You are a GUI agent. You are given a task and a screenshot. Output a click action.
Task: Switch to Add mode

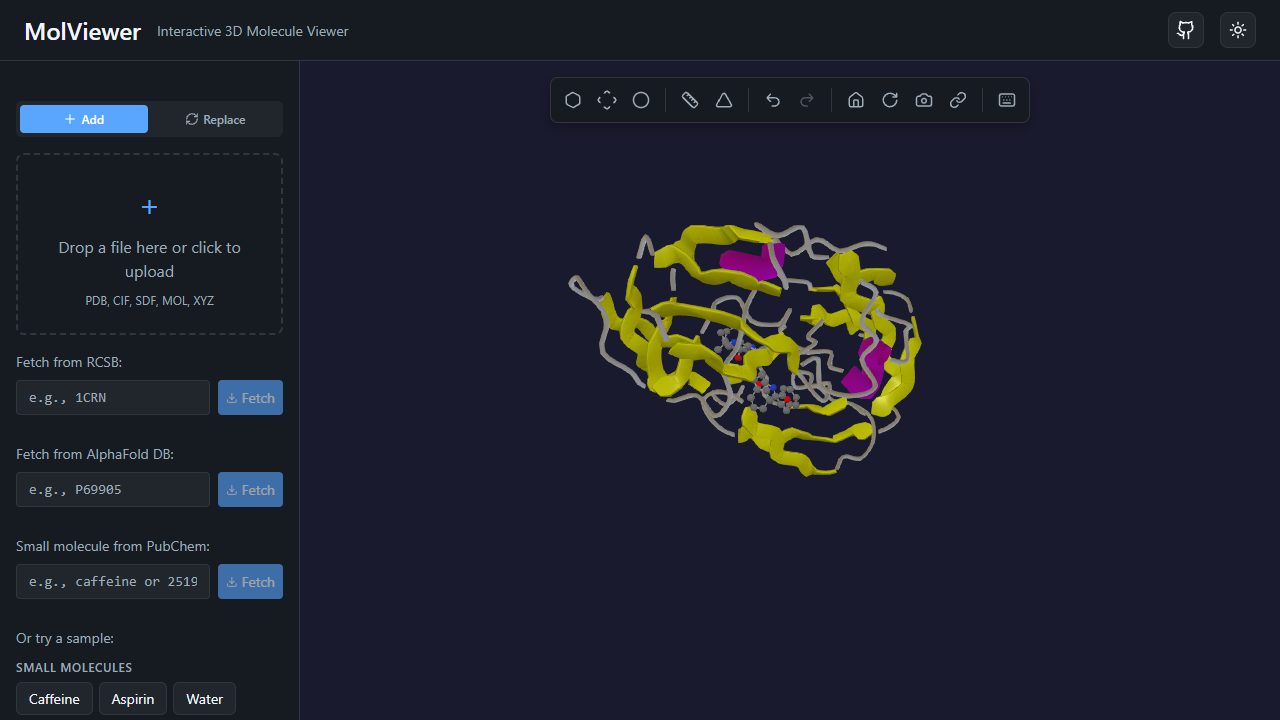point(84,119)
